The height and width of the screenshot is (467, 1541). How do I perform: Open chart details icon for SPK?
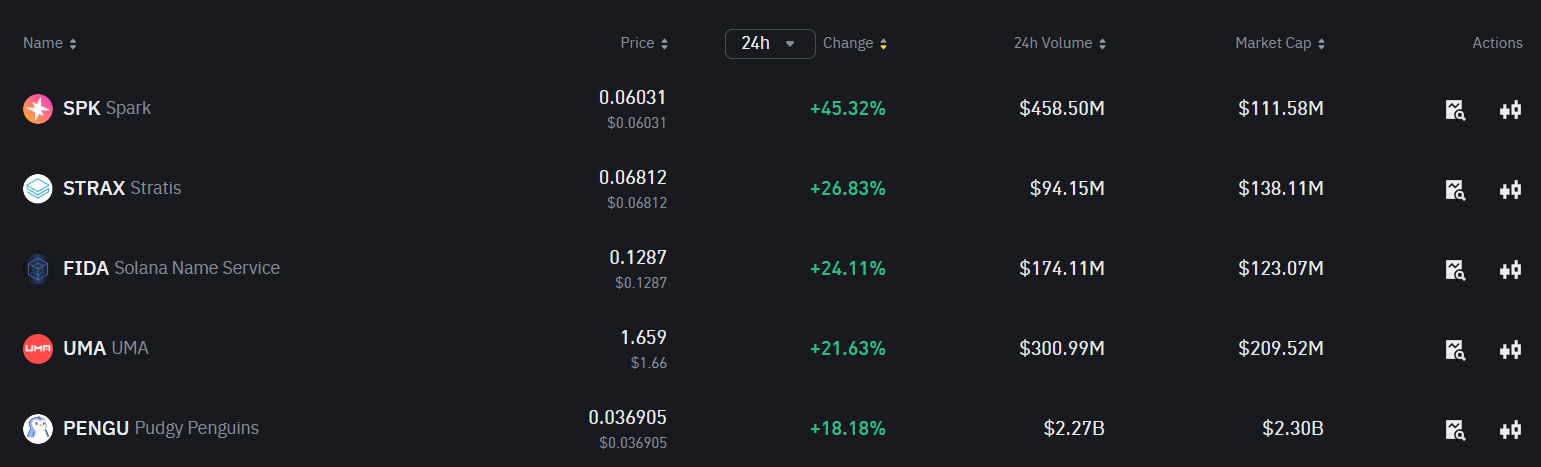tap(1455, 110)
